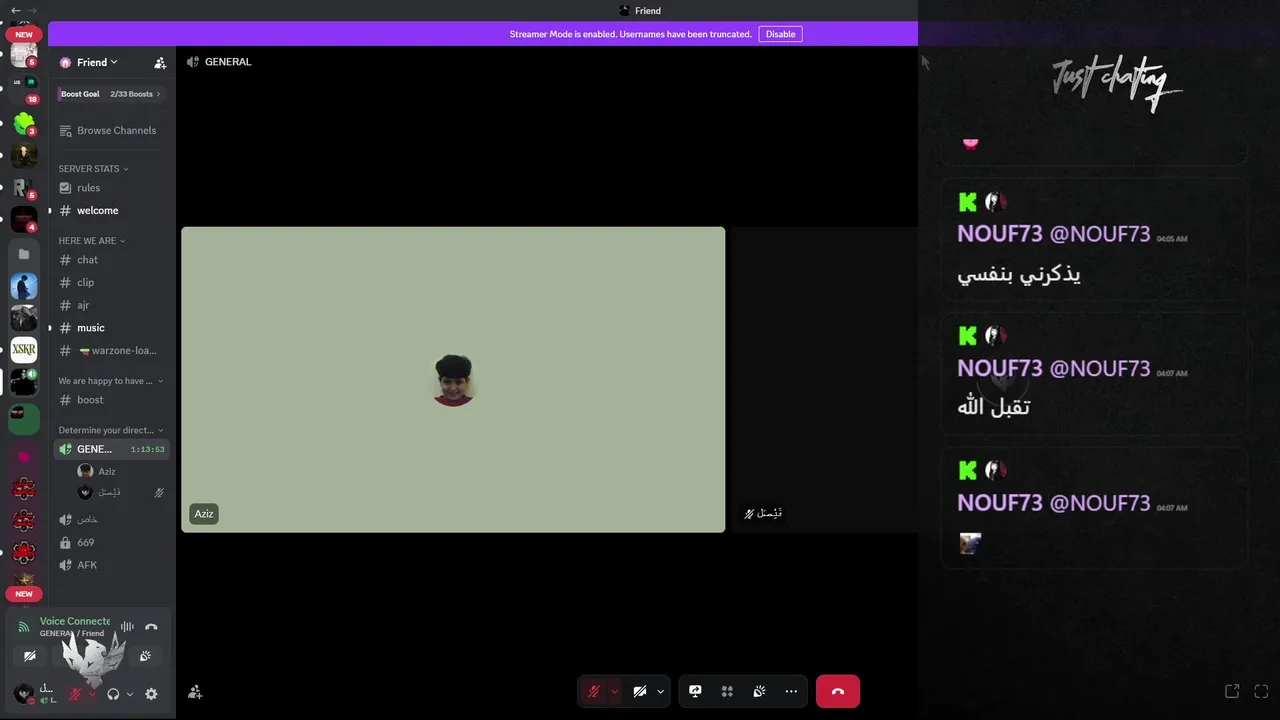Open output device options arrow beside headphones
The width and height of the screenshot is (1280, 720).
(130, 694)
